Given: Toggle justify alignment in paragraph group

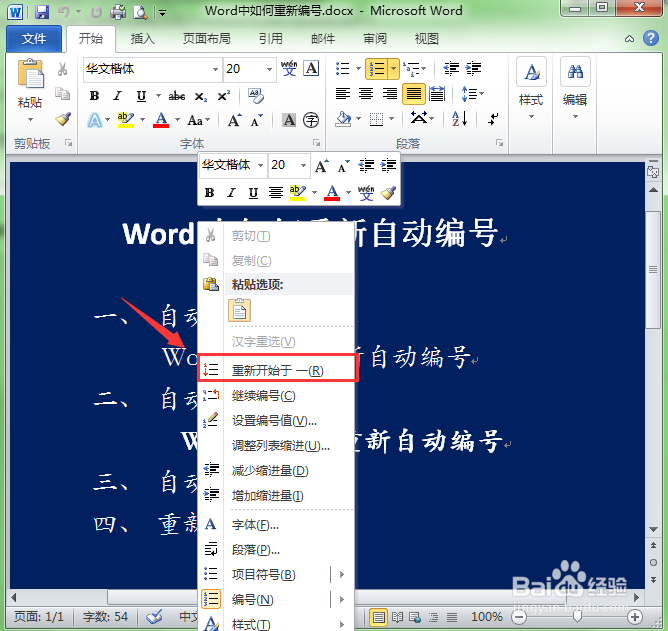Looking at the screenshot, I should point(414,93).
